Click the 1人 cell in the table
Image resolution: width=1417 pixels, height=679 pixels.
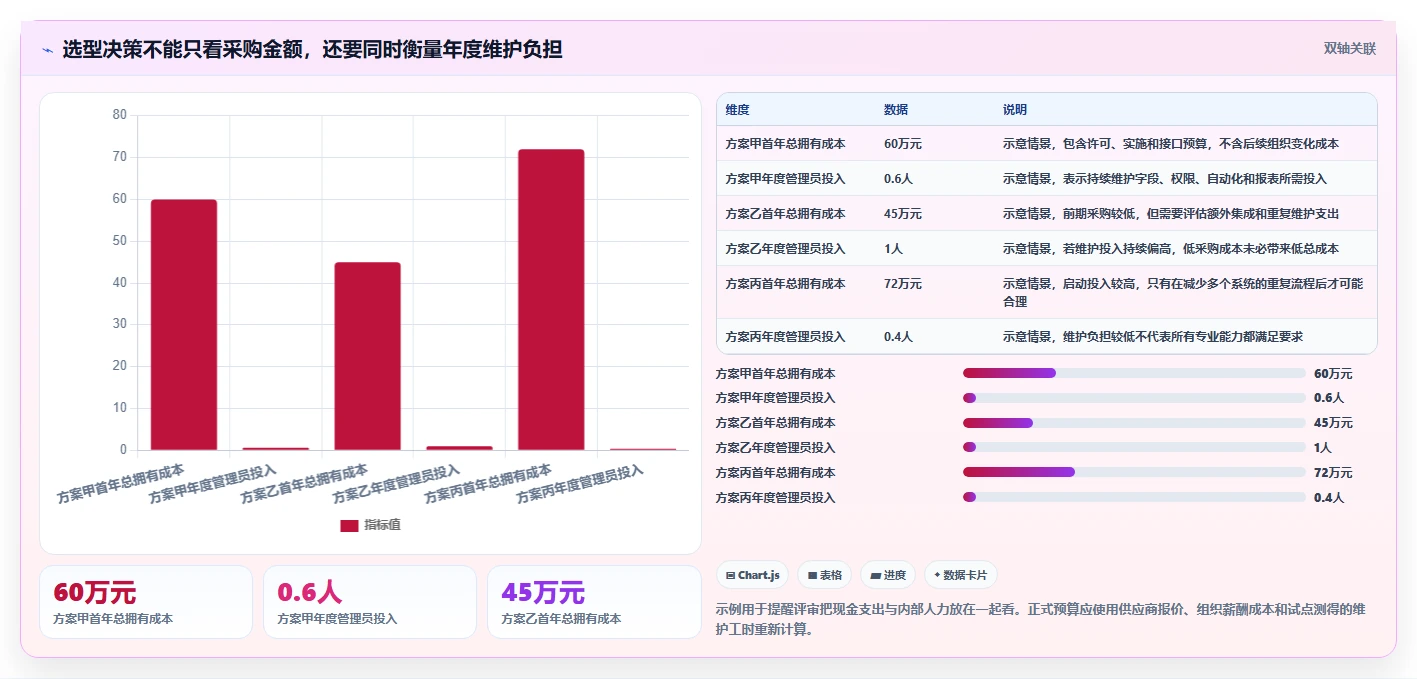pyautogui.click(x=893, y=249)
